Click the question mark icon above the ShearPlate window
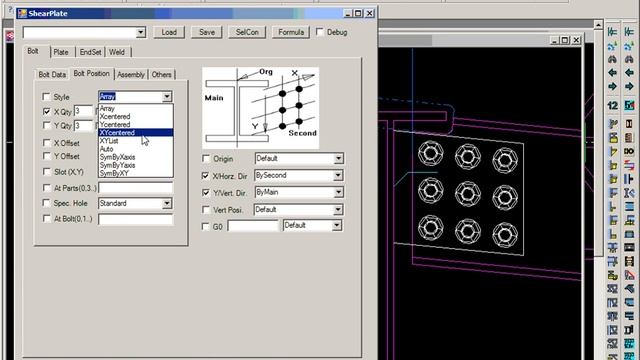The width and height of the screenshot is (640, 360). (x=11, y=9)
